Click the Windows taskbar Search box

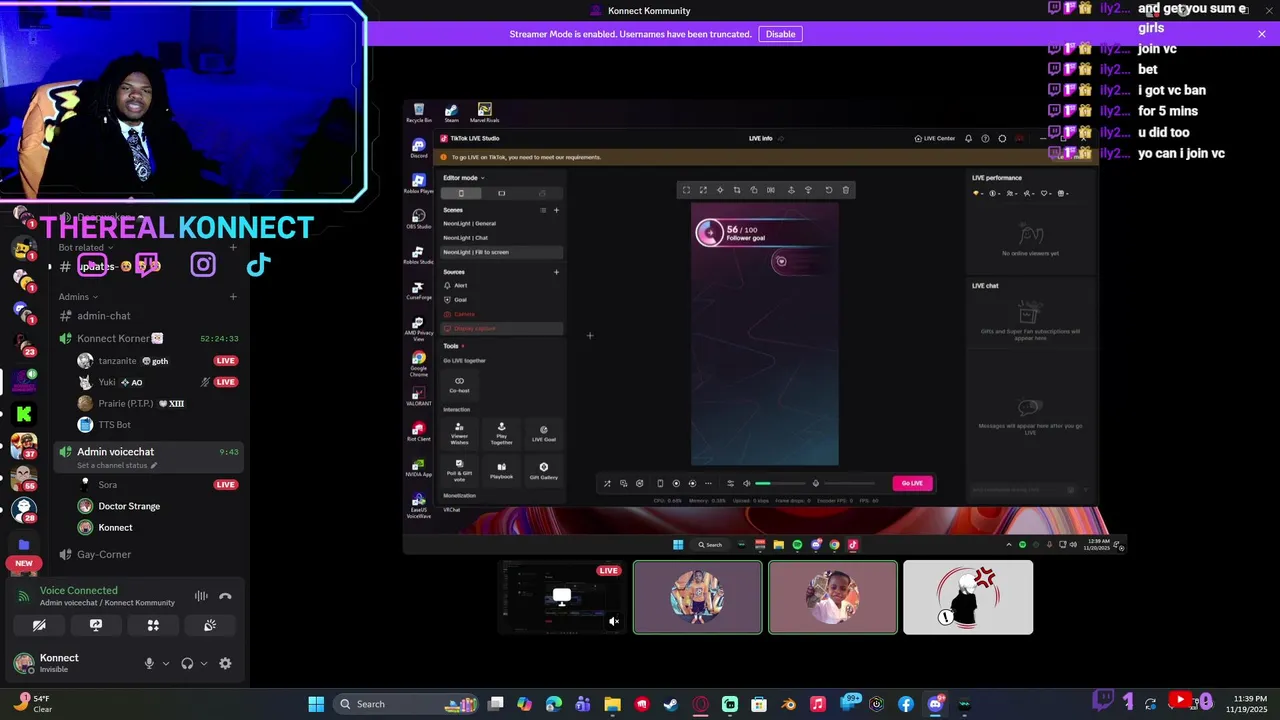click(x=406, y=704)
